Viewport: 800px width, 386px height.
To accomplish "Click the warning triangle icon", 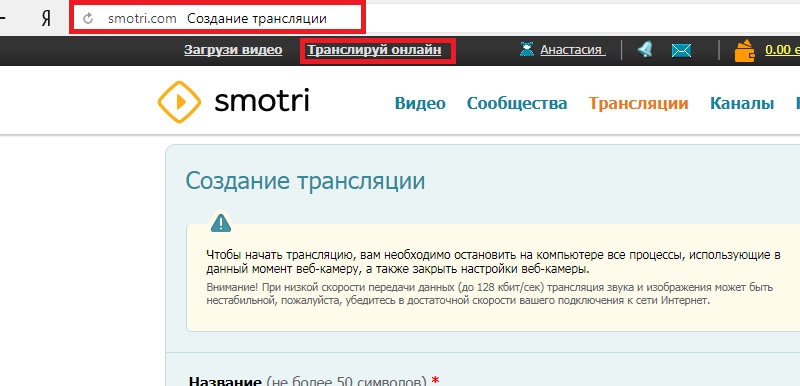I will point(221,223).
